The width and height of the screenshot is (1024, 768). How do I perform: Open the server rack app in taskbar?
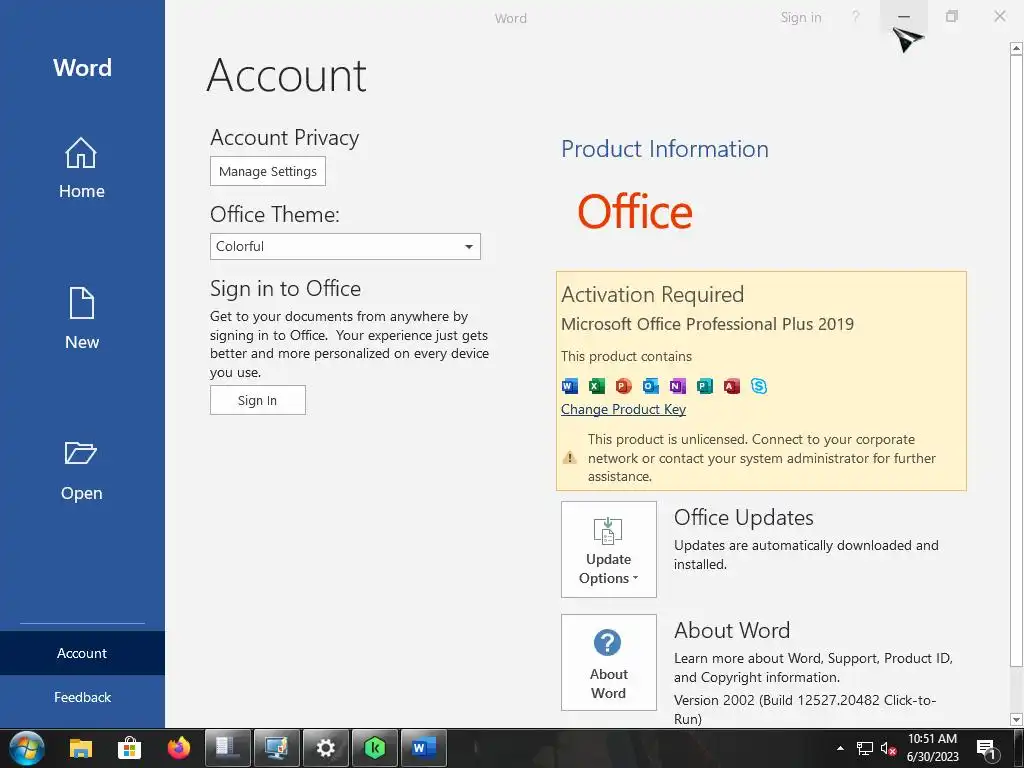point(227,748)
